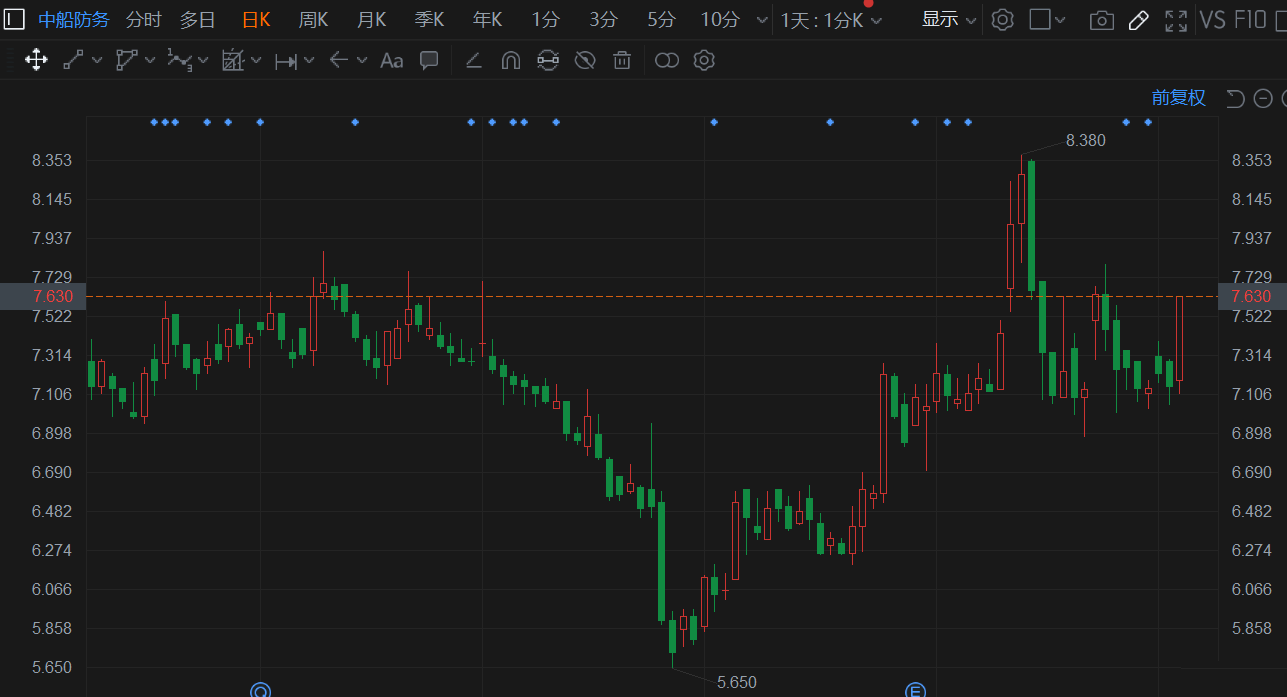Image resolution: width=1287 pixels, height=697 pixels.
Task: Click the 中船防务 stock name
Action: tap(74, 19)
